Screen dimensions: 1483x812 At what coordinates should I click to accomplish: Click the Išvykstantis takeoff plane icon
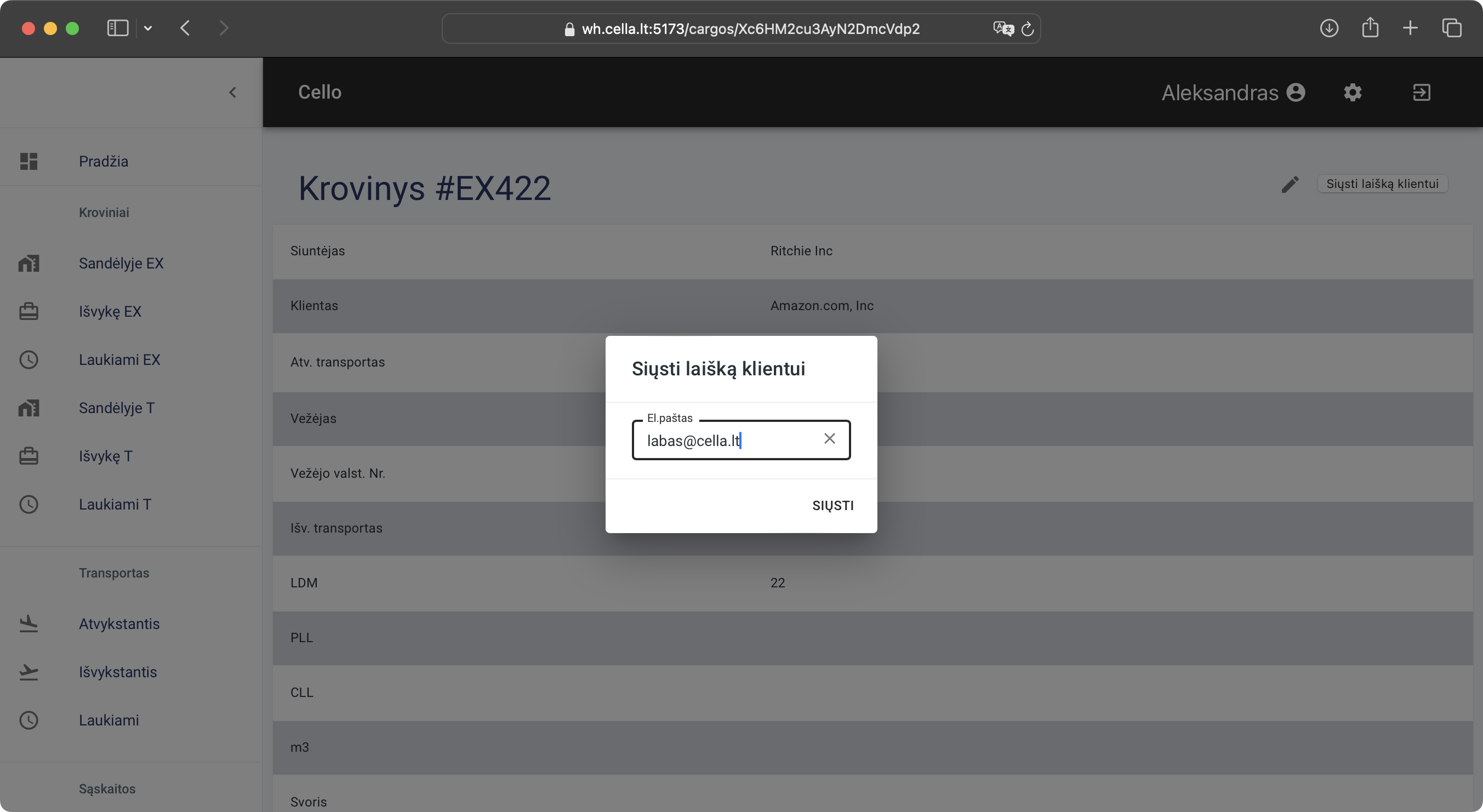coord(29,672)
